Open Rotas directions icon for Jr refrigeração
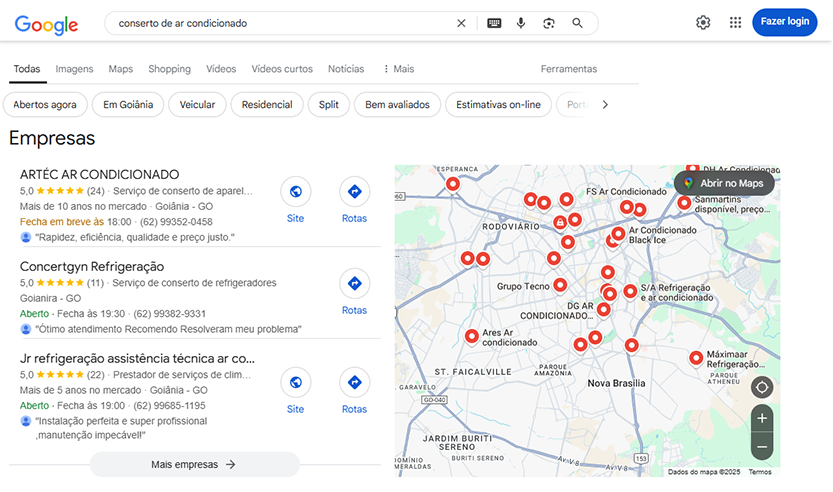Image resolution: width=833 pixels, height=492 pixels. click(354, 383)
